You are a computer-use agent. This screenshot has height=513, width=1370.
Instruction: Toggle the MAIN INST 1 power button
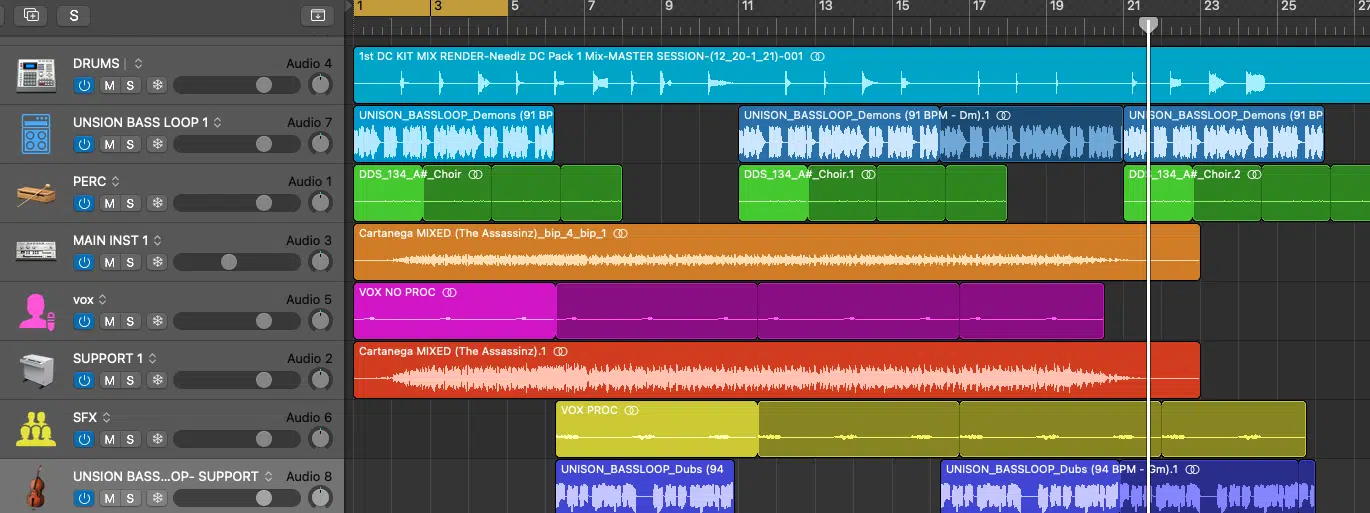coord(84,262)
